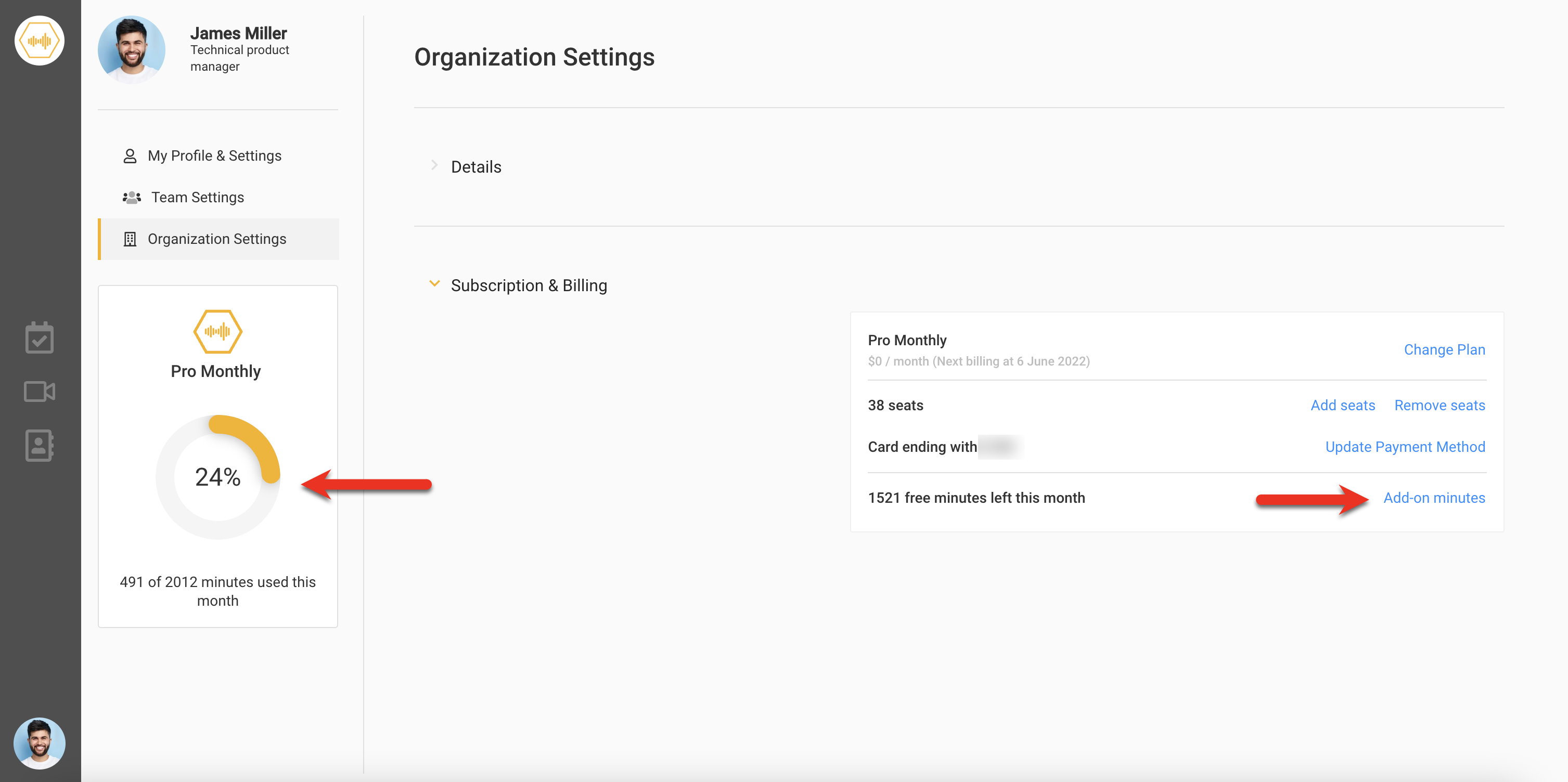Click Add seats link
Image resolution: width=1568 pixels, height=782 pixels.
tap(1342, 406)
